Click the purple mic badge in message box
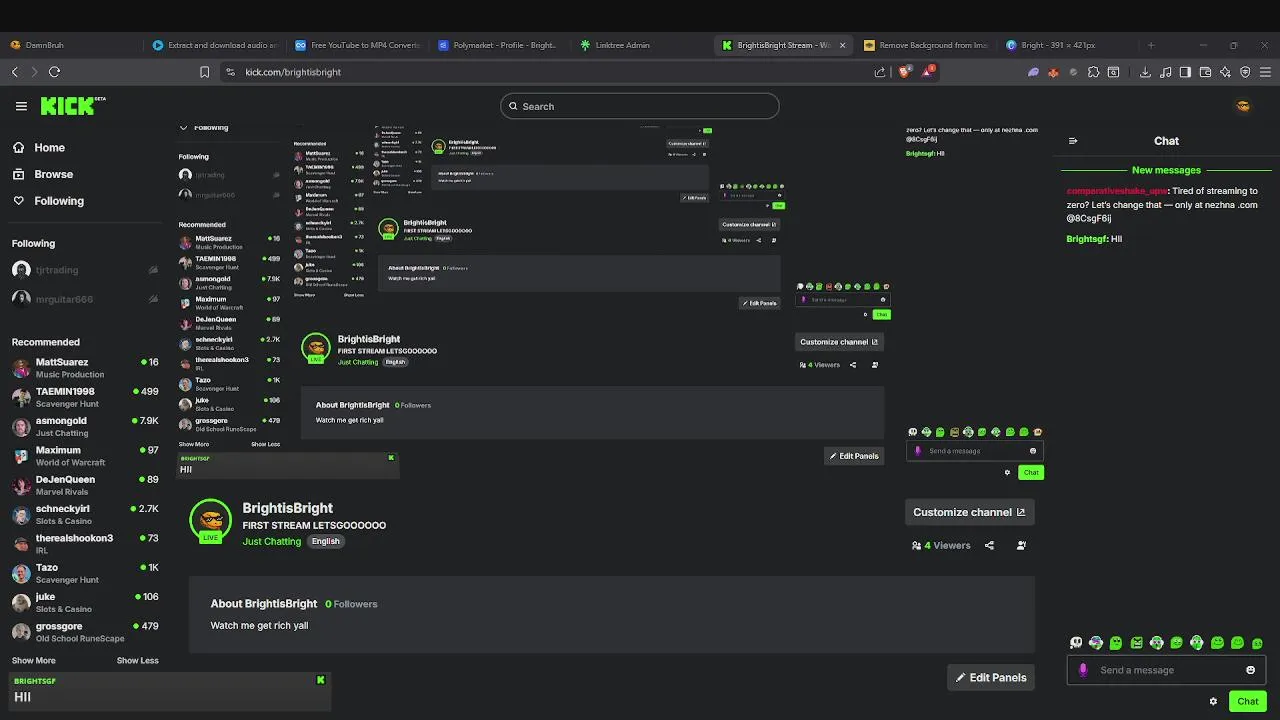 (x=1083, y=670)
